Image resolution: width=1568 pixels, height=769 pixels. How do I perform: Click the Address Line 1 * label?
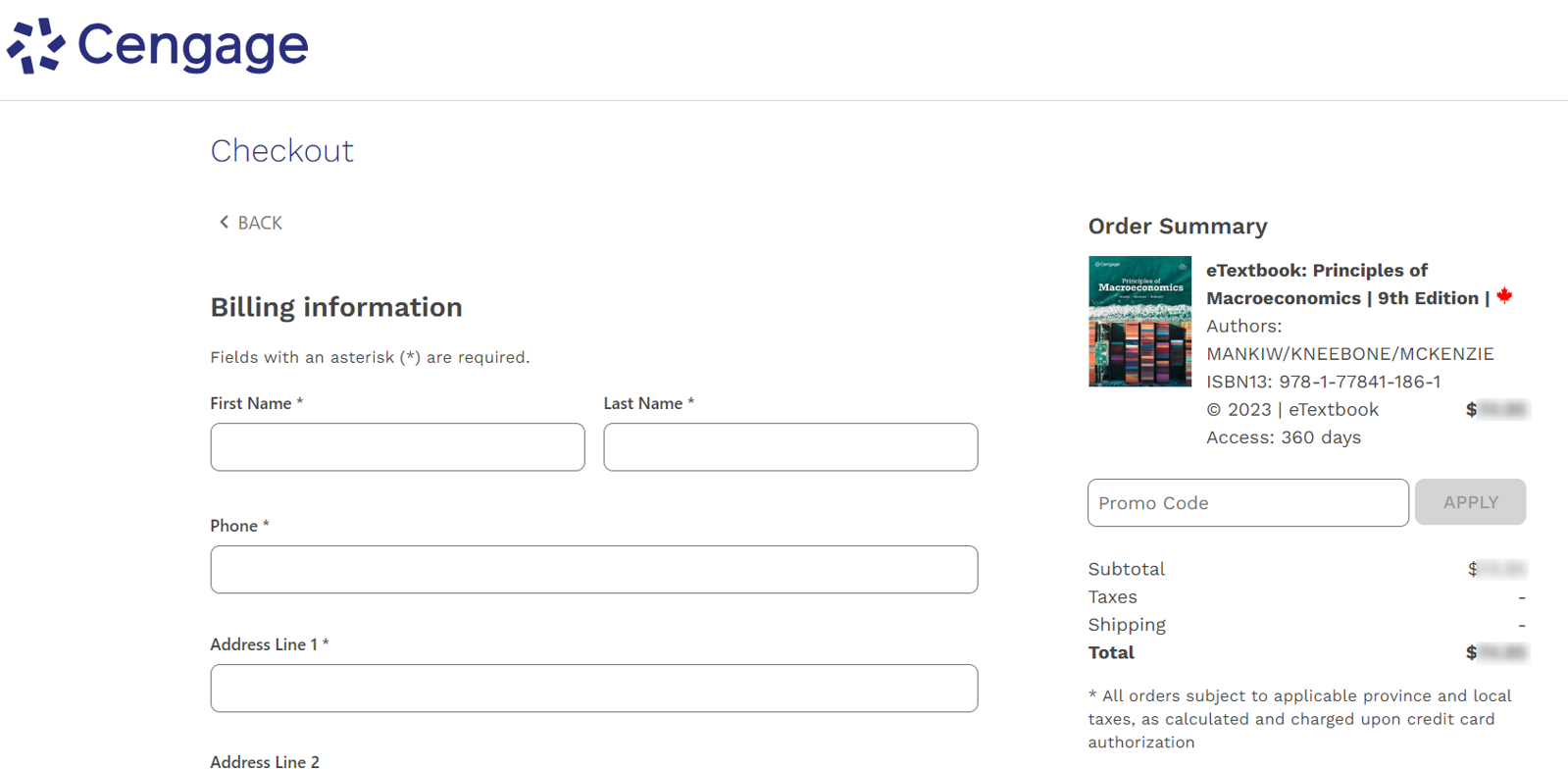[x=270, y=644]
